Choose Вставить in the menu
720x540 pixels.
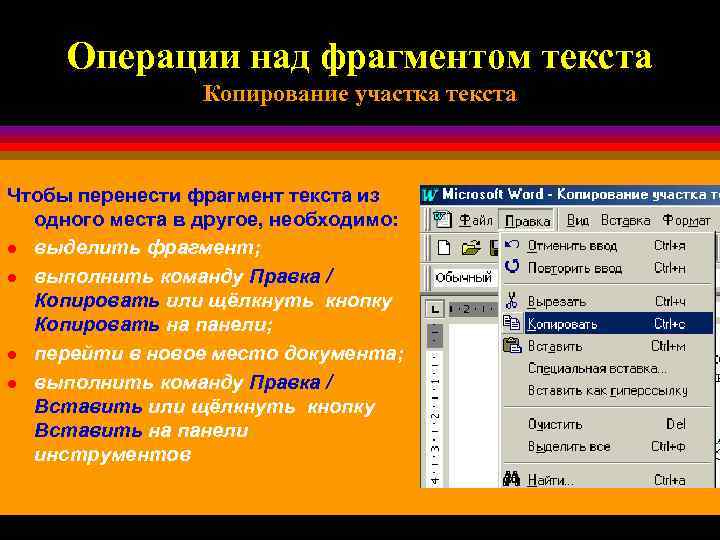point(608,346)
